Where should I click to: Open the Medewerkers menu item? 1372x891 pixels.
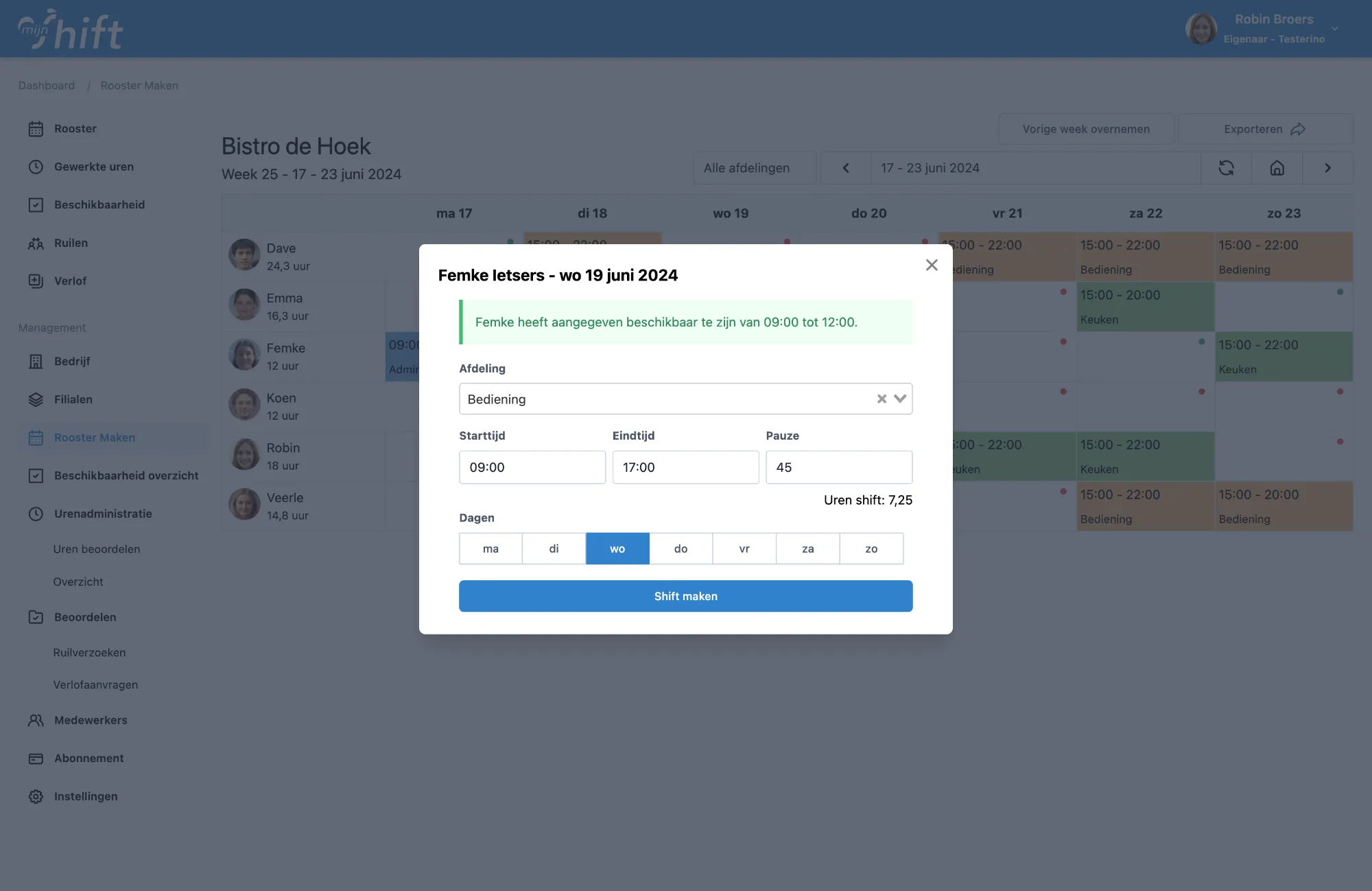pyautogui.click(x=91, y=720)
